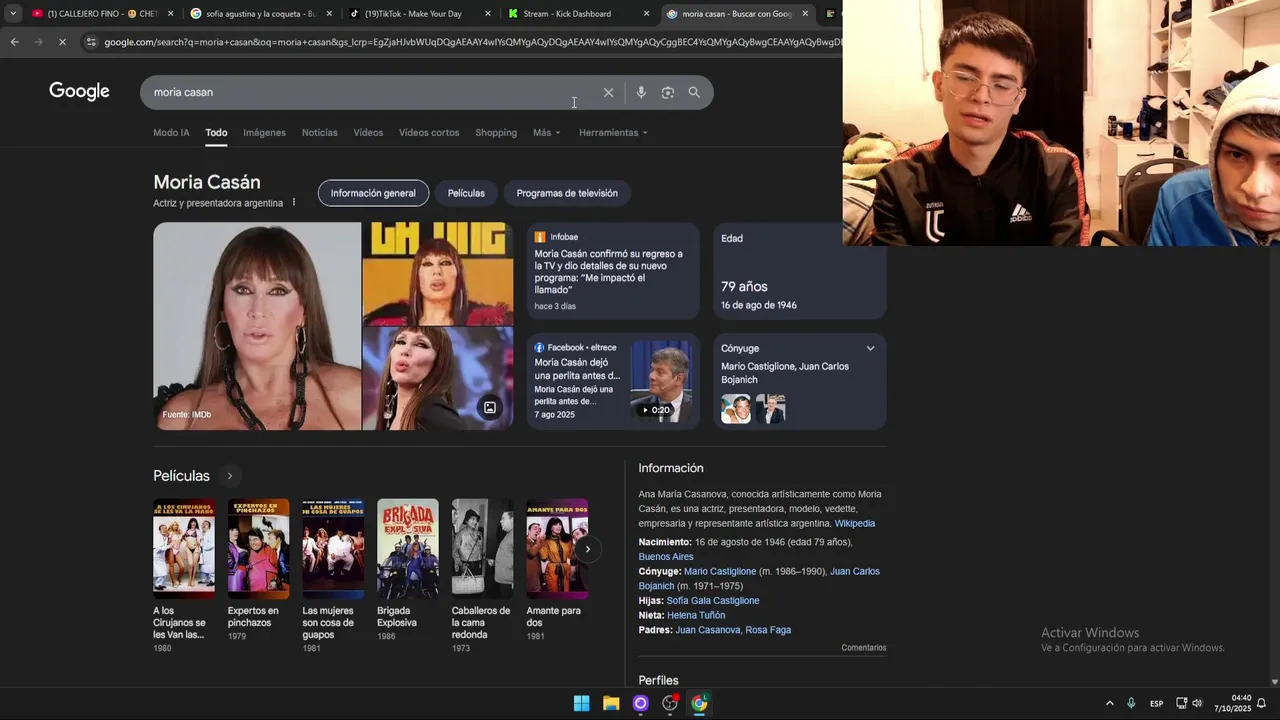Expand the Más dropdown
1280x720 pixels.
(x=546, y=132)
